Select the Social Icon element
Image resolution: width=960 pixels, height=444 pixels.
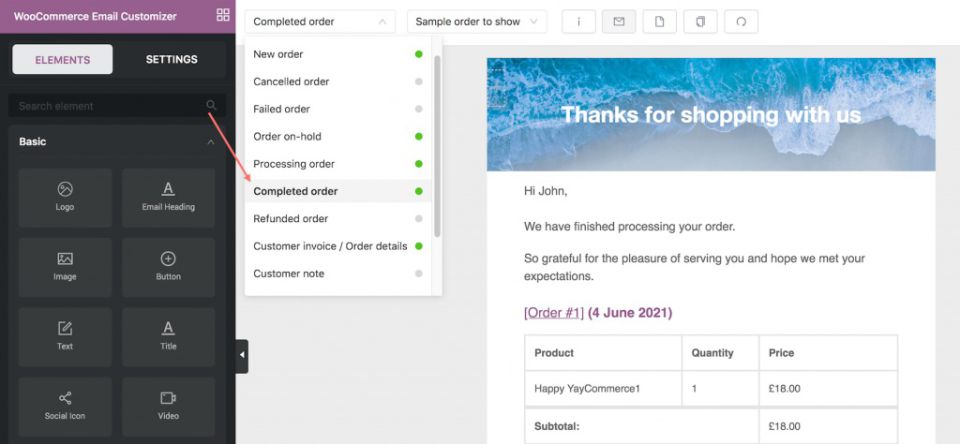pyautogui.click(x=65, y=406)
